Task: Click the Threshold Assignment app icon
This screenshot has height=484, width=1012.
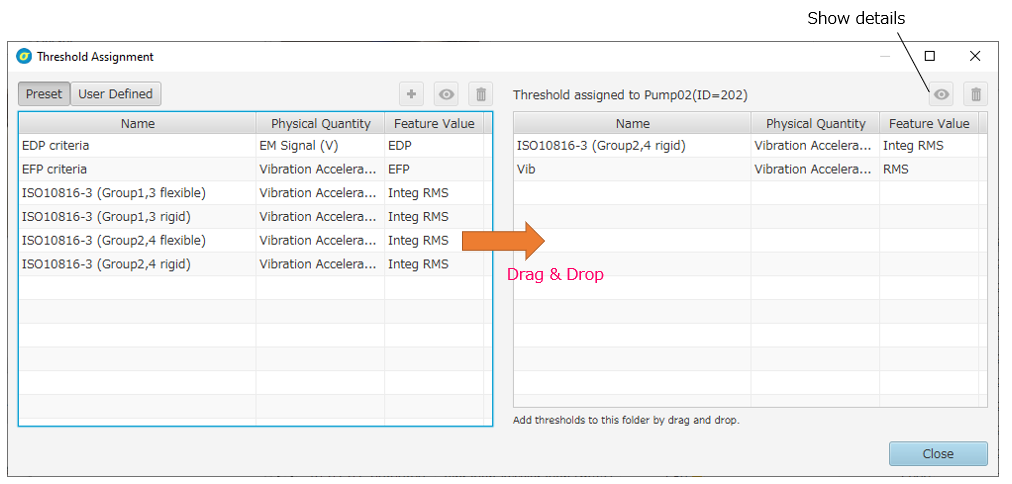Action: (24, 57)
